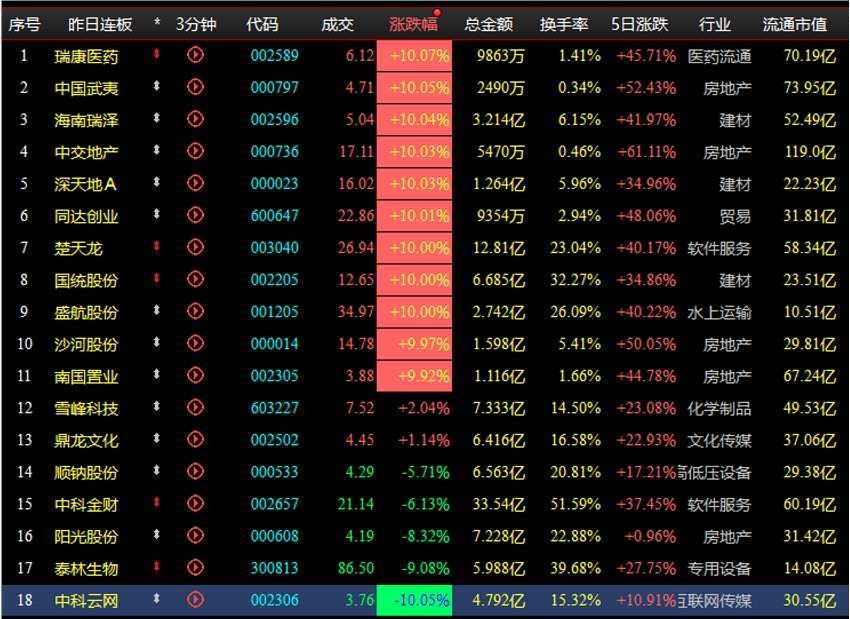The height and width of the screenshot is (619, 850).
Task: Click industry label 文化传媒
Action: (x=719, y=440)
